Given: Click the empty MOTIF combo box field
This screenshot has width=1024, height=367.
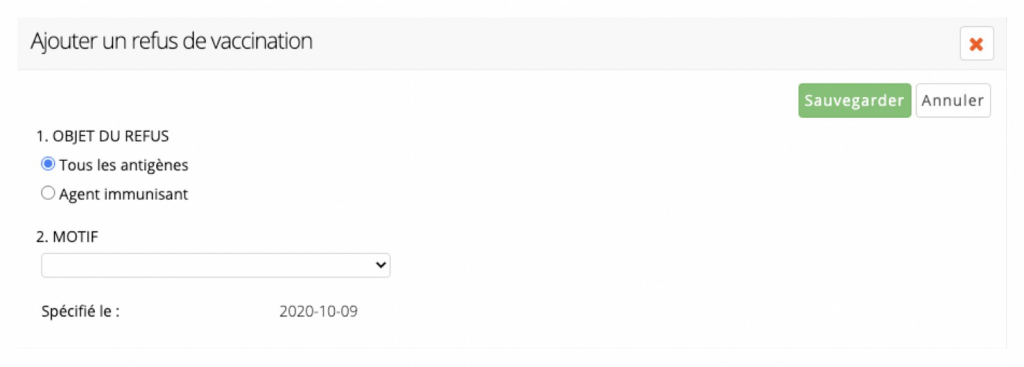Looking at the screenshot, I should (x=216, y=265).
